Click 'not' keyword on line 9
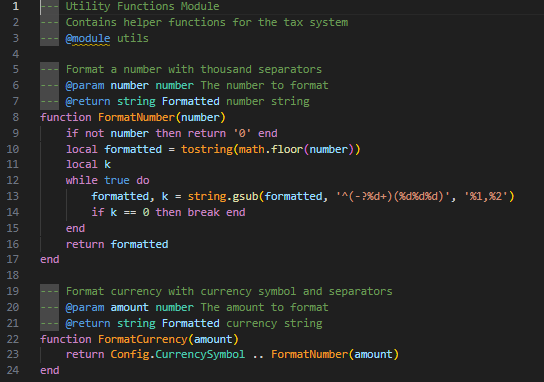Image resolution: width=544 pixels, height=382 pixels. click(94, 133)
